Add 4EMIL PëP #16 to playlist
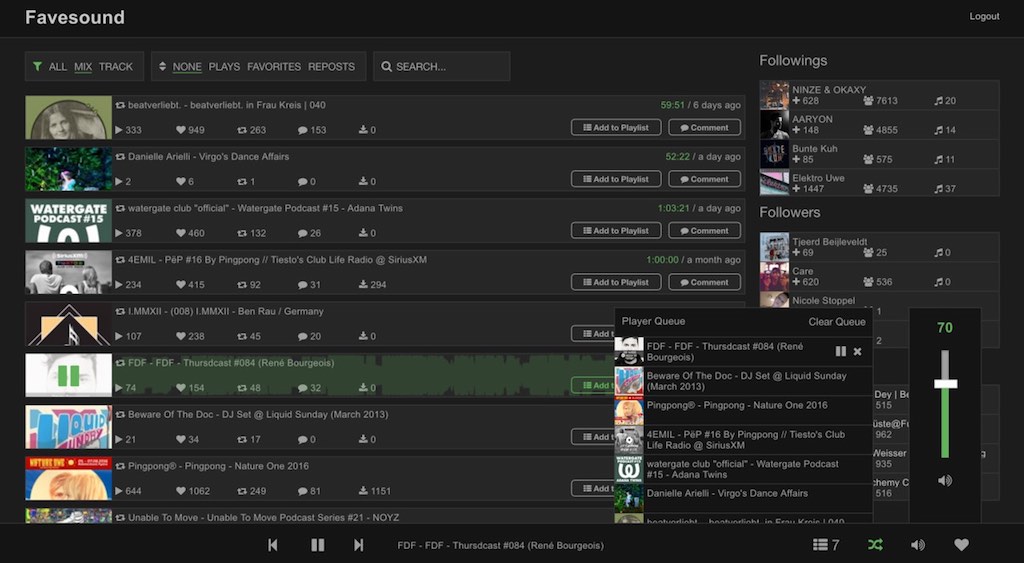 tap(616, 282)
